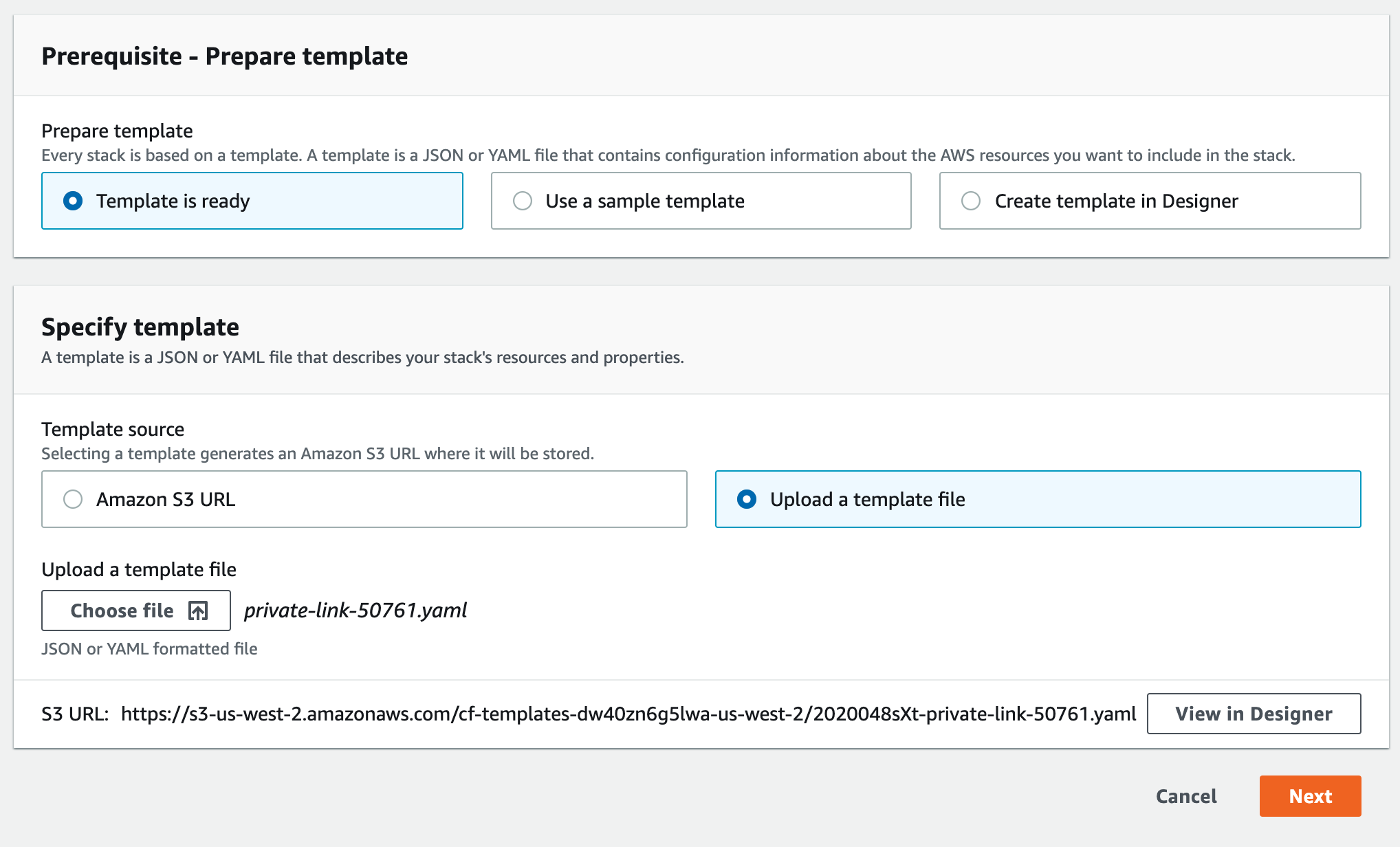
Task: Click the s3-us-west-2 amazonaws template URL
Action: click(x=628, y=714)
